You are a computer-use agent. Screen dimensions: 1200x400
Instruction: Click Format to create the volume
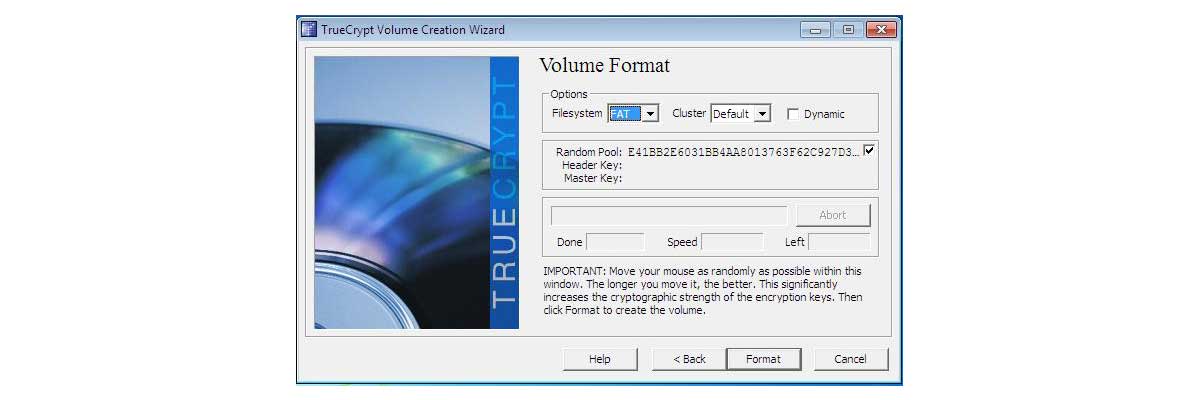point(763,359)
